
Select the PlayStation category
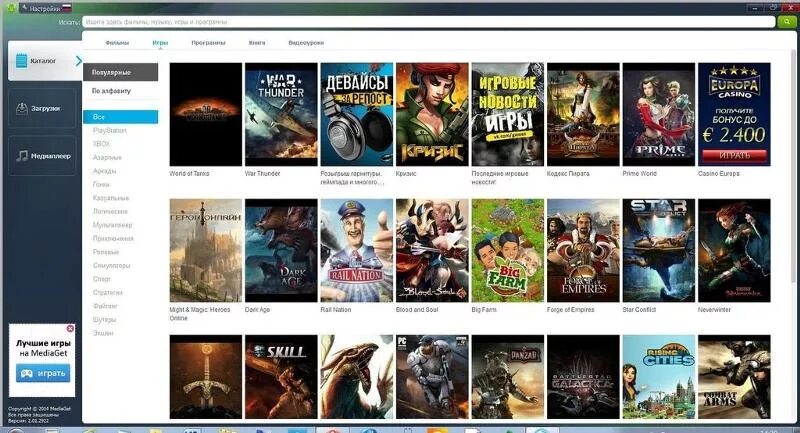[x=110, y=131]
